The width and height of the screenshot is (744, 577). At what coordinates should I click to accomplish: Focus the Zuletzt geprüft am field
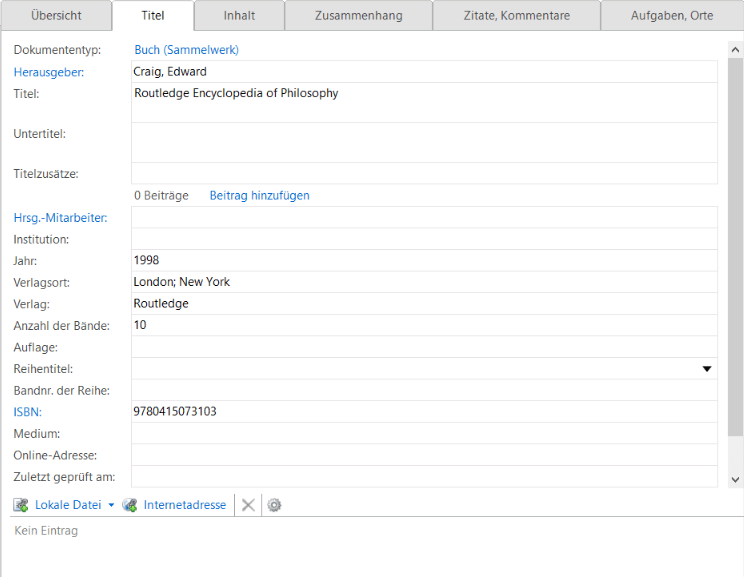tap(424, 476)
